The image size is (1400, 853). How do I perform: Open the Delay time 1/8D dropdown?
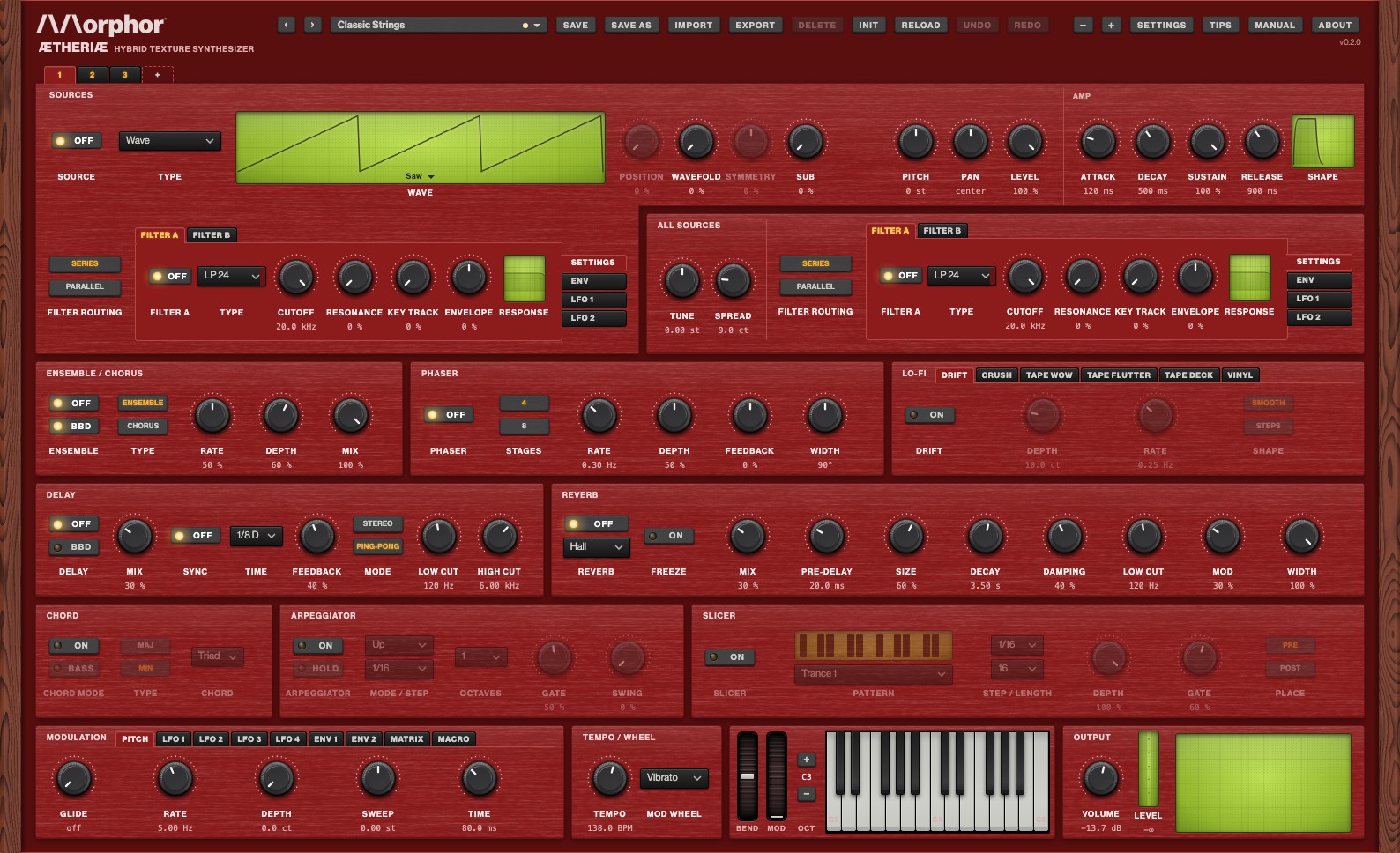pyautogui.click(x=256, y=536)
